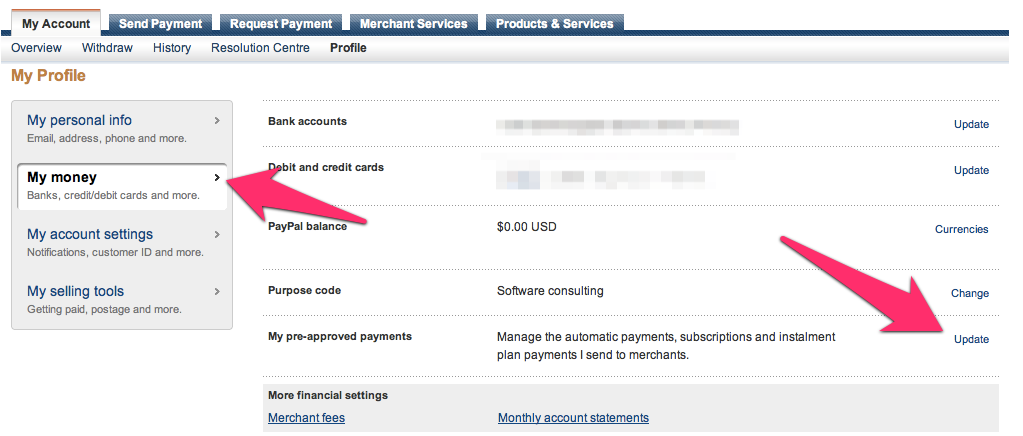Click the My money chevron arrow
Viewport: 1023px width, 436px height.
click(217, 178)
